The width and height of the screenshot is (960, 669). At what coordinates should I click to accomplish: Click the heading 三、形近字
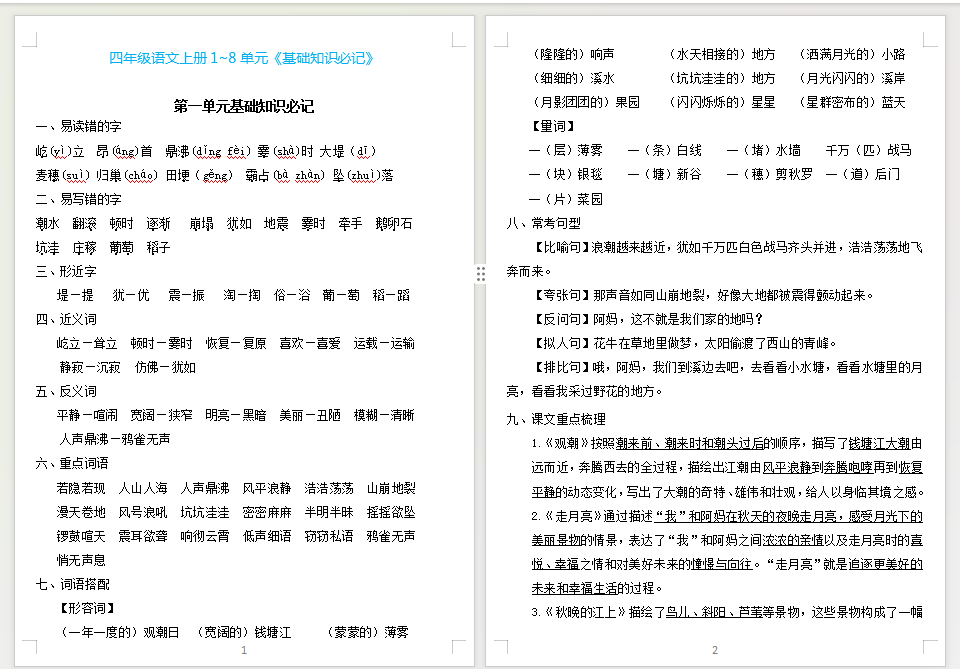tap(66, 271)
